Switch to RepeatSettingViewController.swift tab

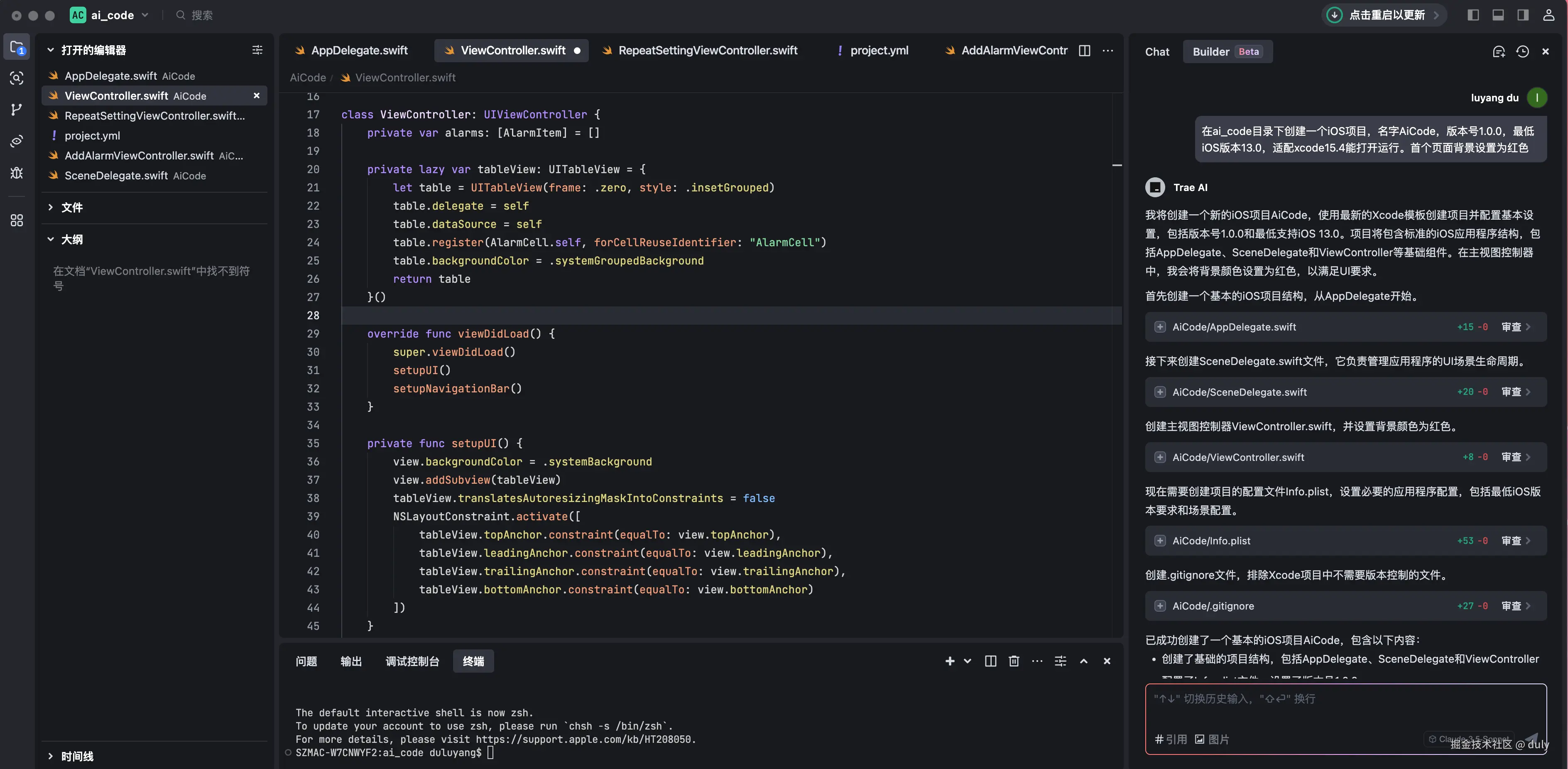pos(707,51)
